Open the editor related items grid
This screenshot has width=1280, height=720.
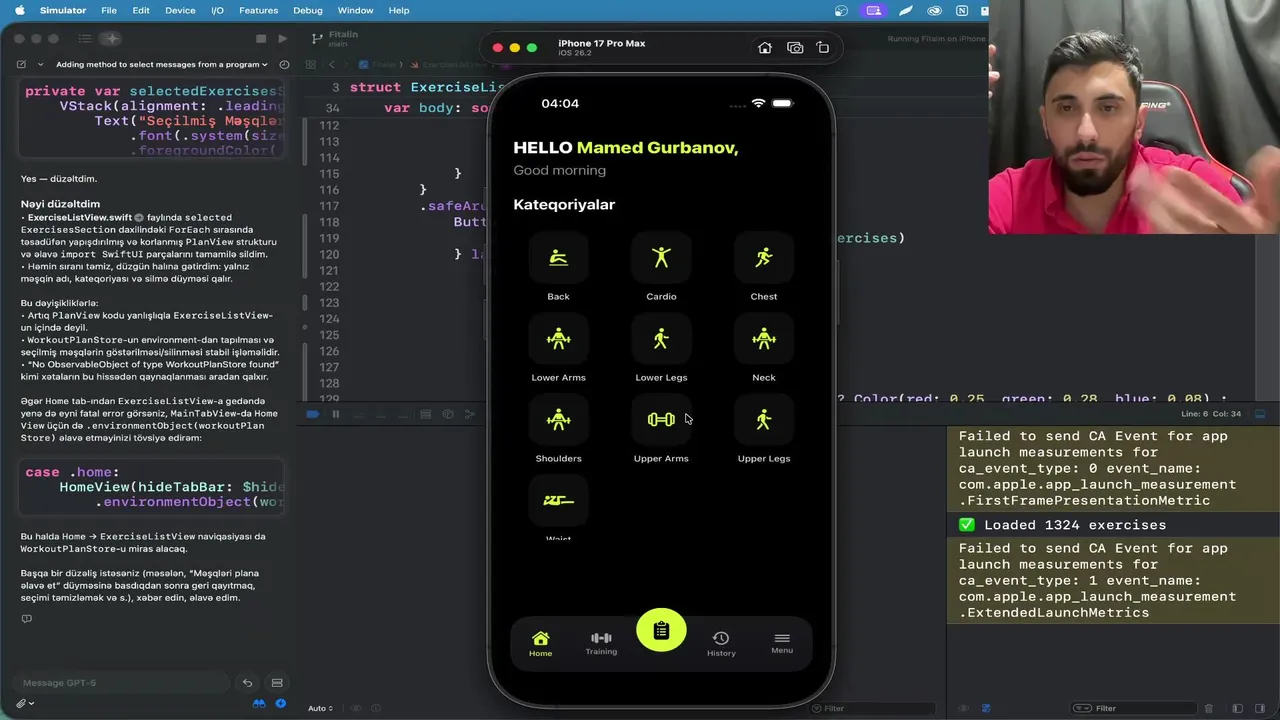tap(311, 64)
